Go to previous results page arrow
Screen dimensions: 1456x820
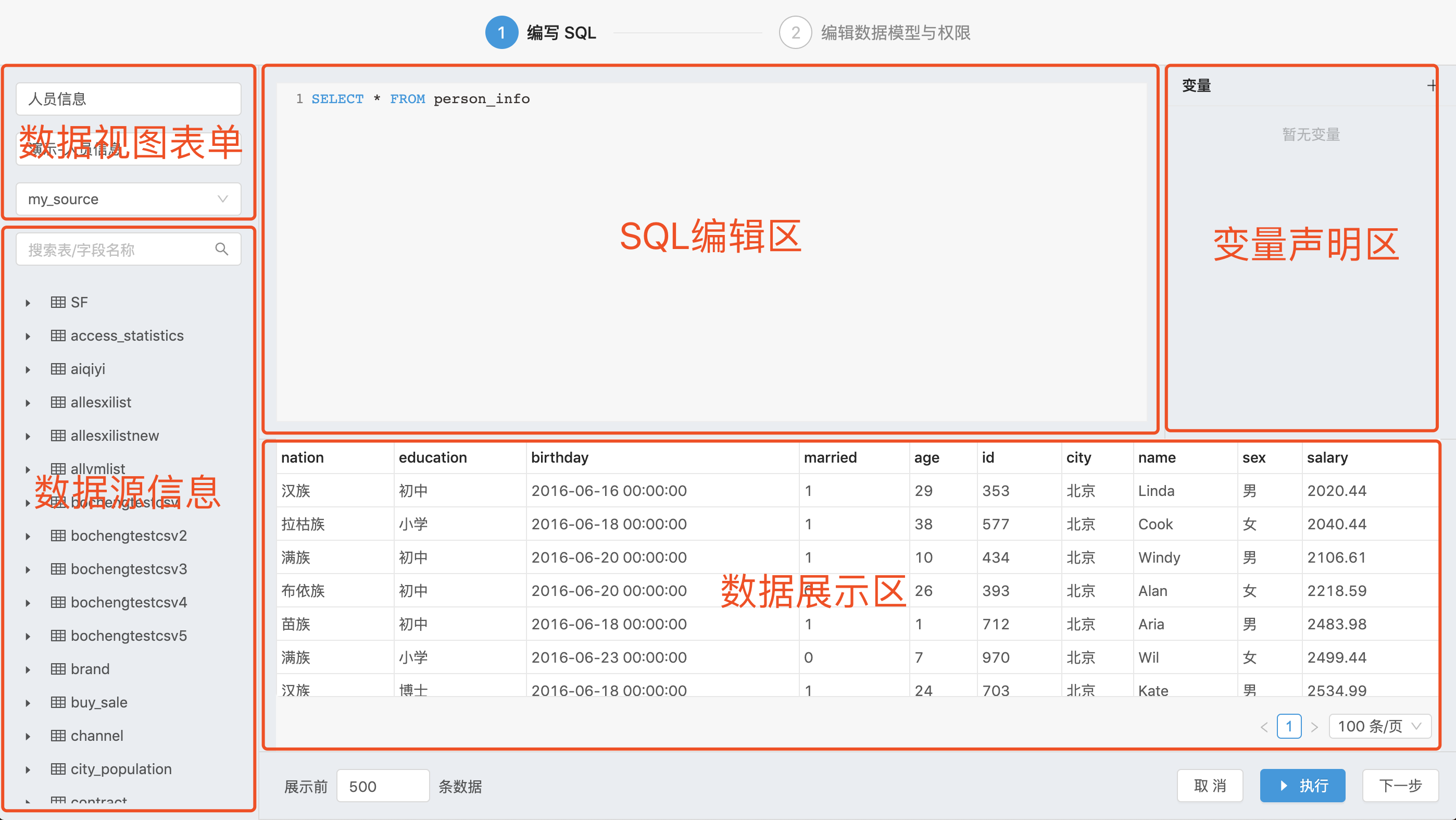pyautogui.click(x=1264, y=727)
